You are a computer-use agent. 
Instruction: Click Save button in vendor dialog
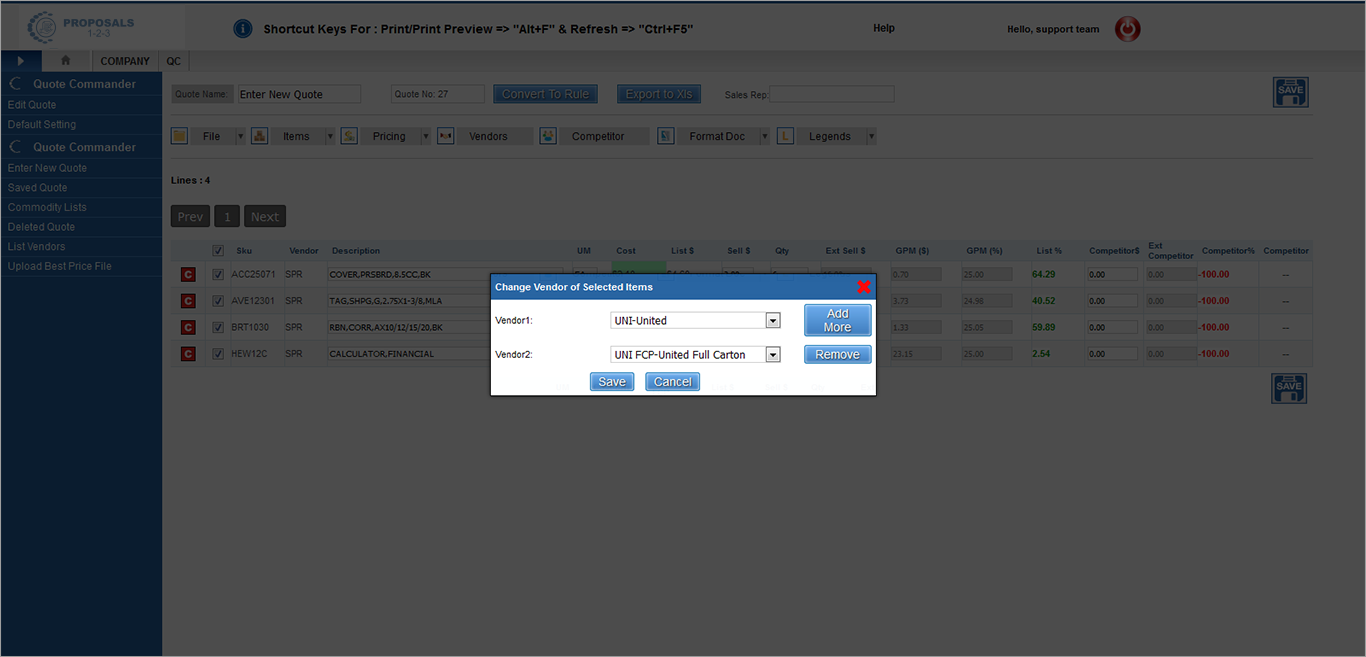tap(611, 382)
